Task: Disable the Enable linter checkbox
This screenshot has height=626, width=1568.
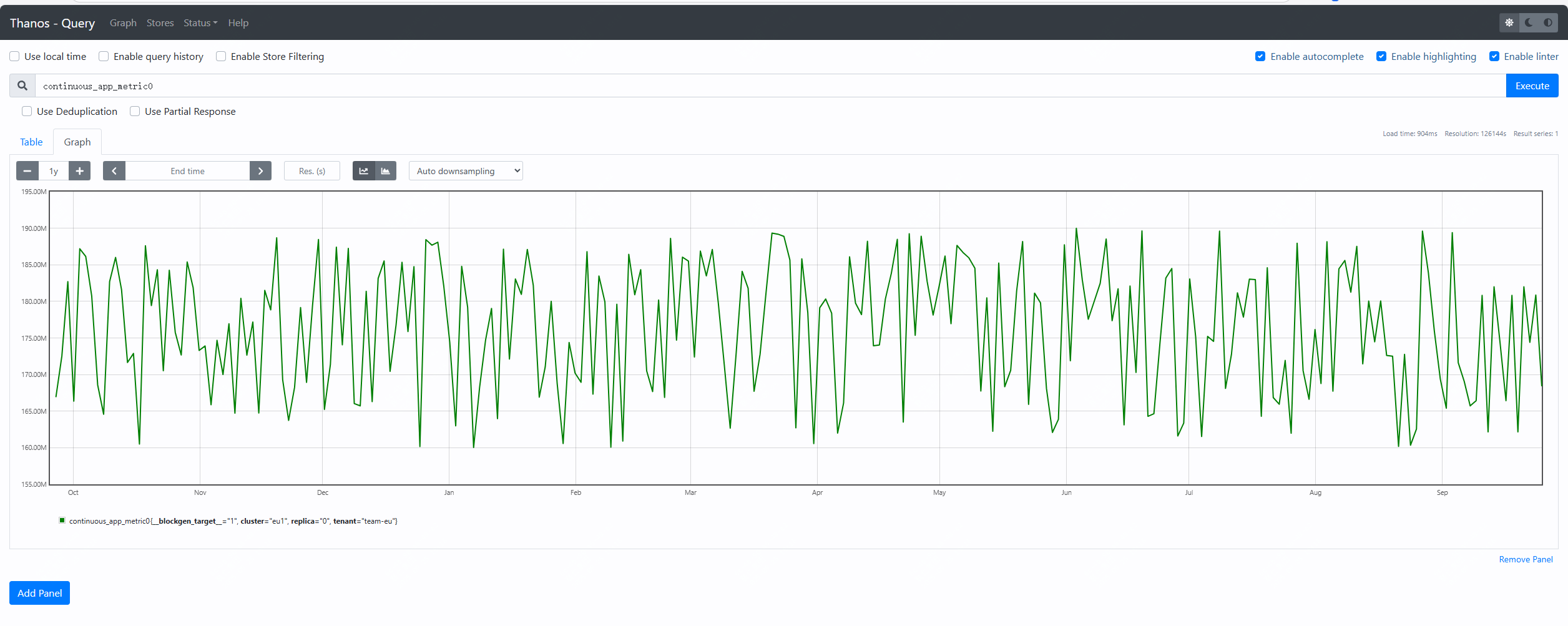Action: pos(1494,56)
